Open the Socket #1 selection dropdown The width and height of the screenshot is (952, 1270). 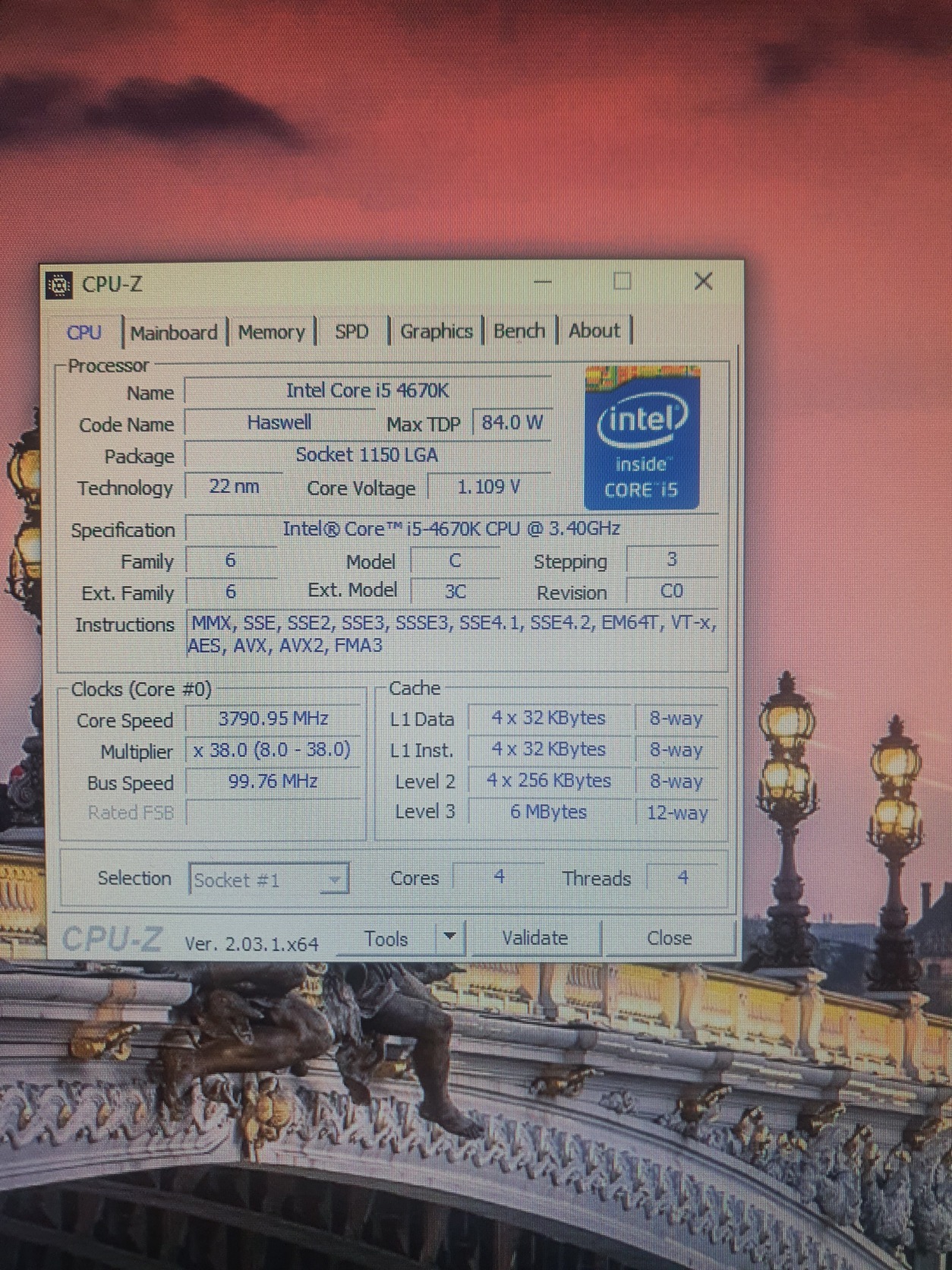[x=269, y=880]
